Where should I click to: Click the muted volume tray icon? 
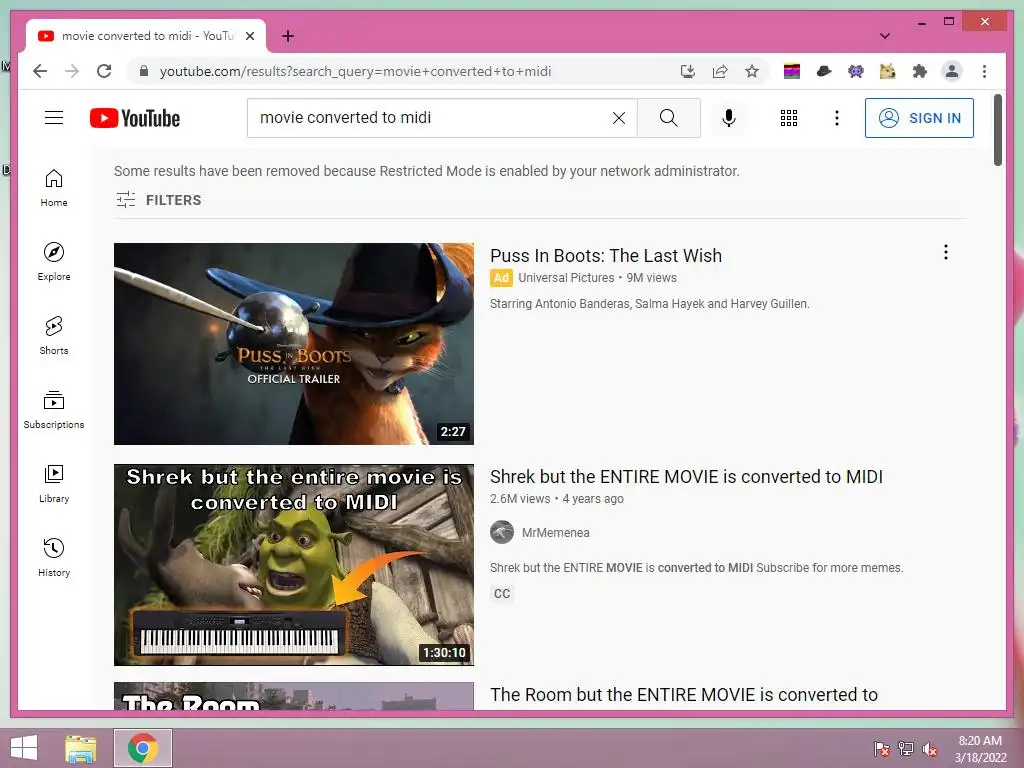point(930,749)
